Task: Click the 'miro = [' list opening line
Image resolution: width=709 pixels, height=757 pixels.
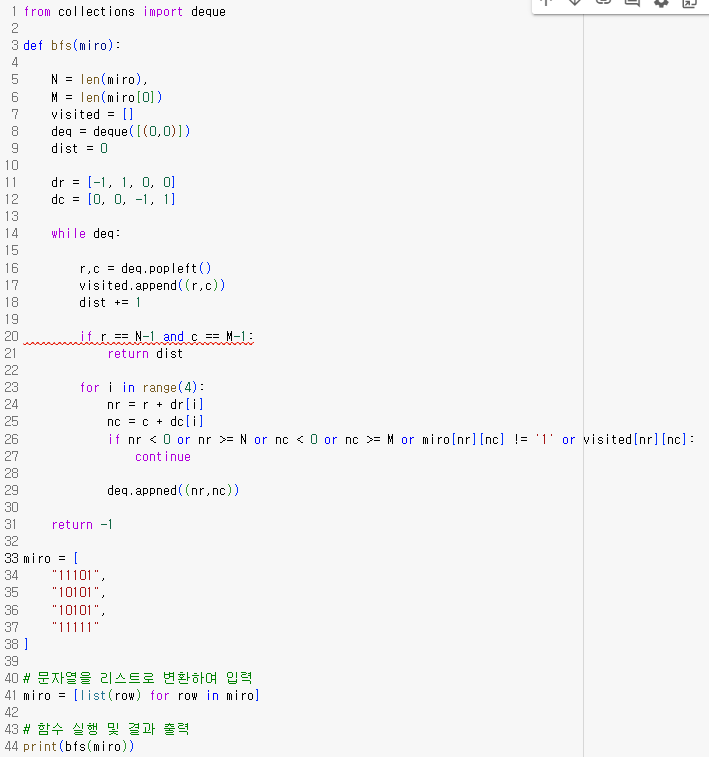Action: 51,559
